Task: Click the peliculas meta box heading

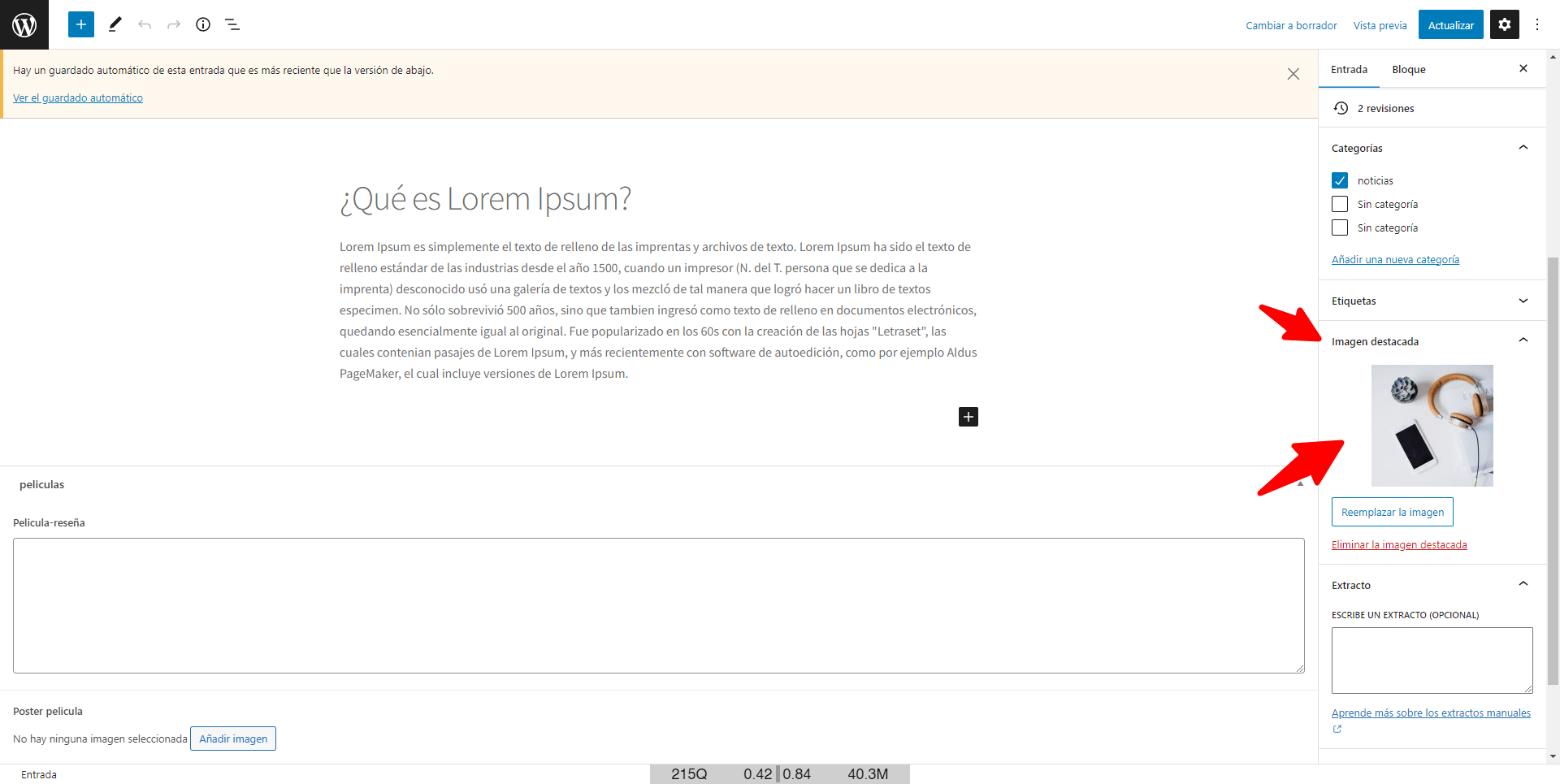Action: pos(41,485)
